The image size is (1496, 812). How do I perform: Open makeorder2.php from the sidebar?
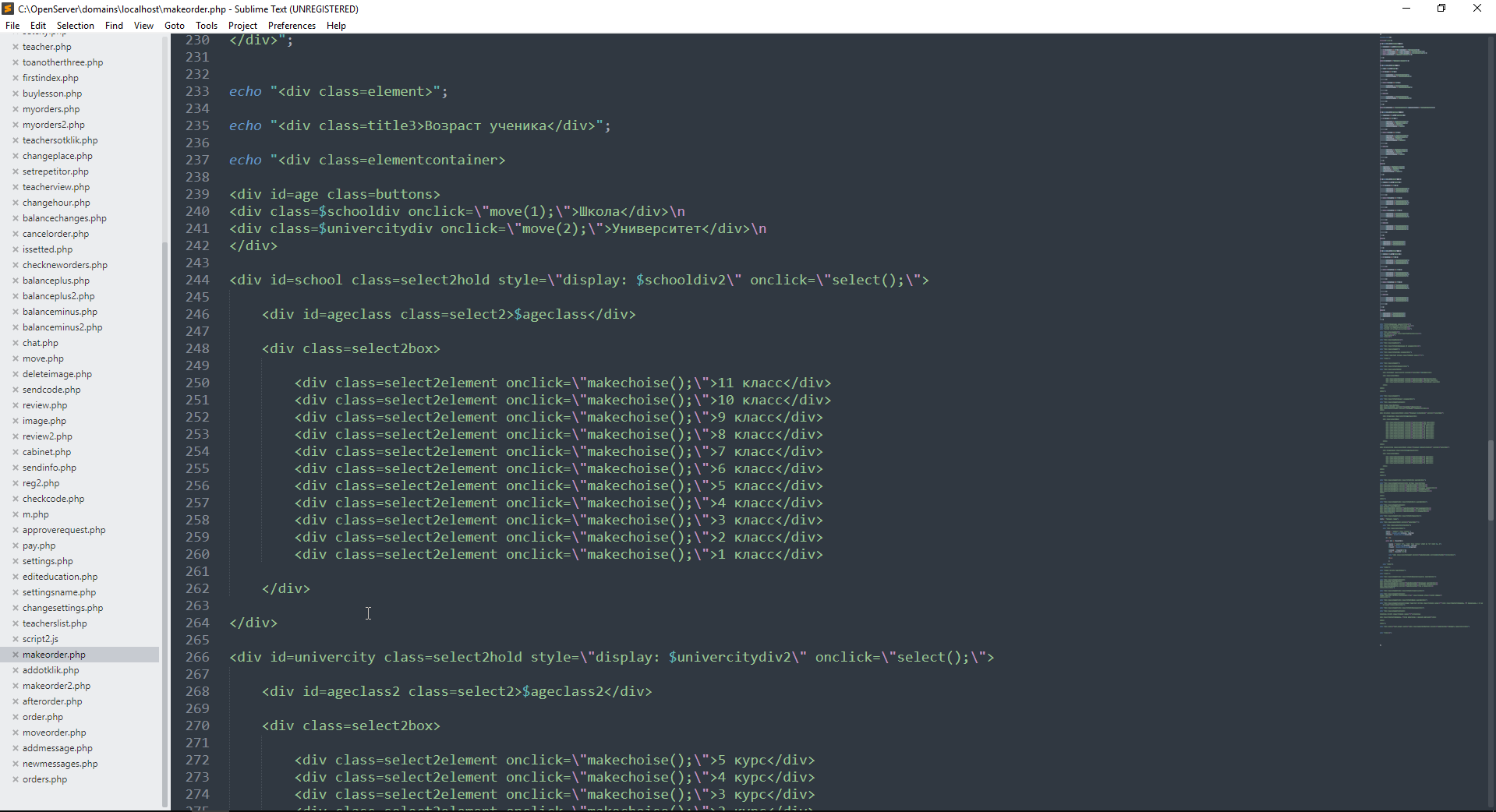click(56, 686)
